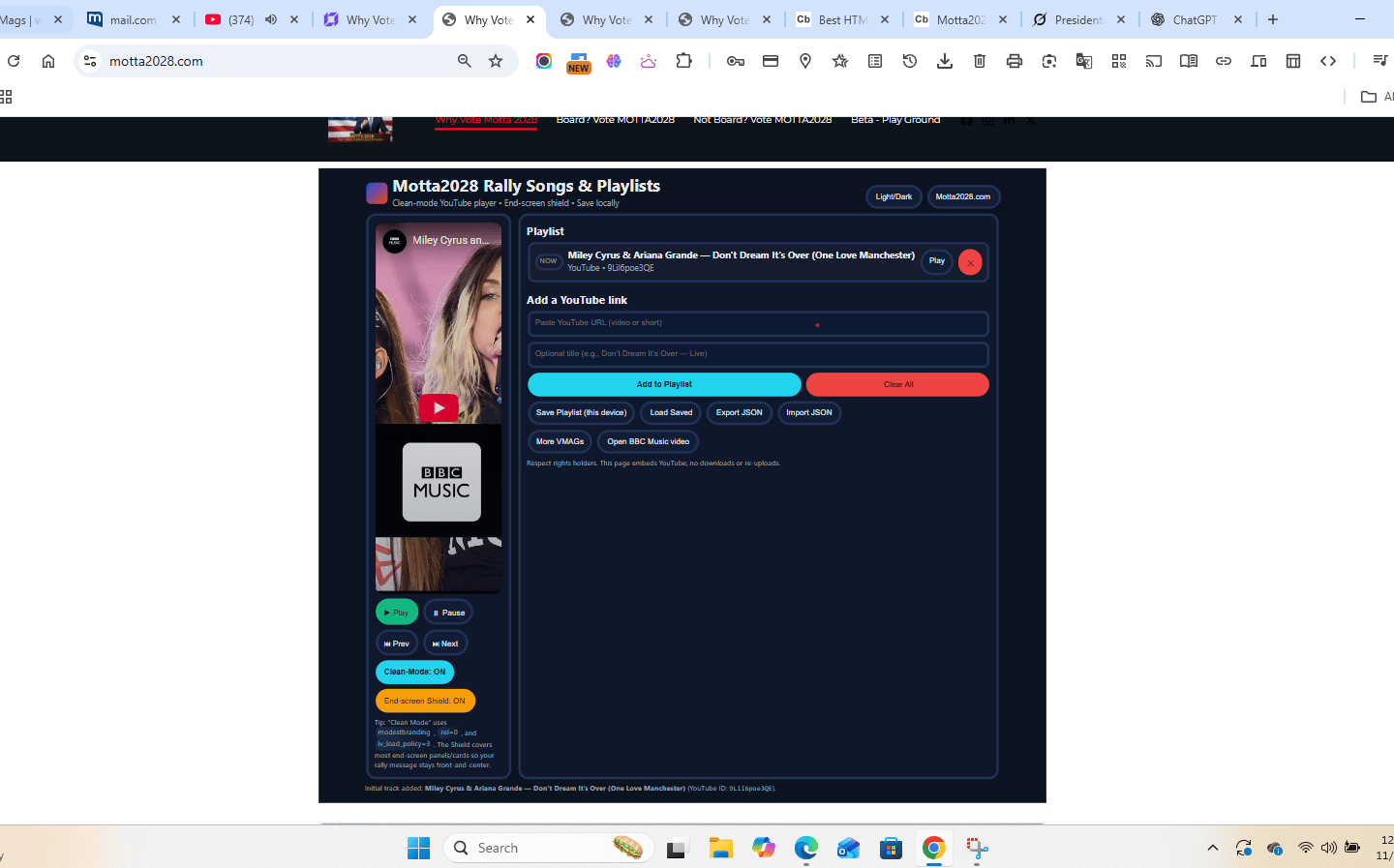Click the red Clear All button
This screenshot has height=868, width=1394.
(897, 384)
